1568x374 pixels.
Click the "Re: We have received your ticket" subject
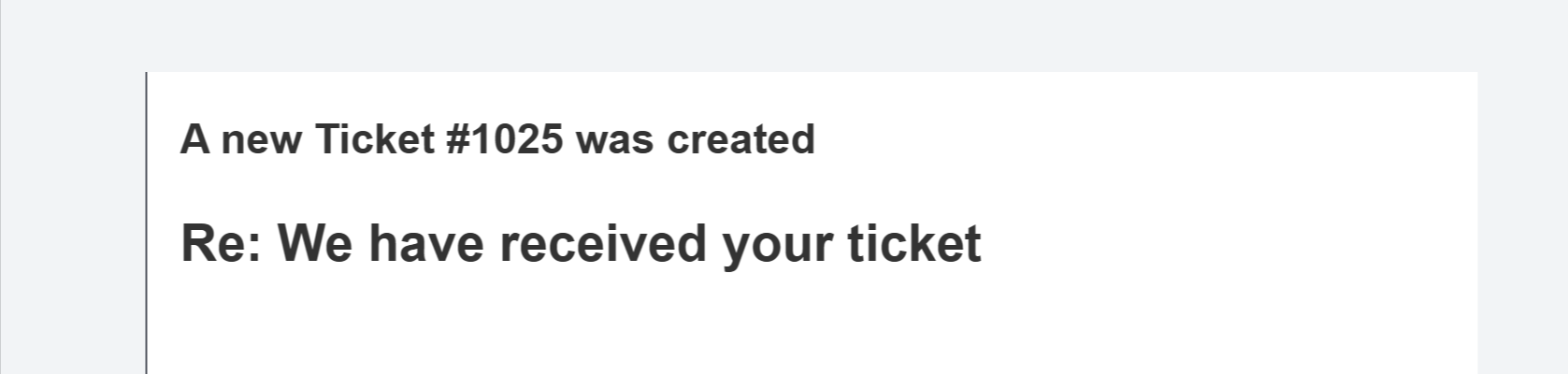click(580, 243)
